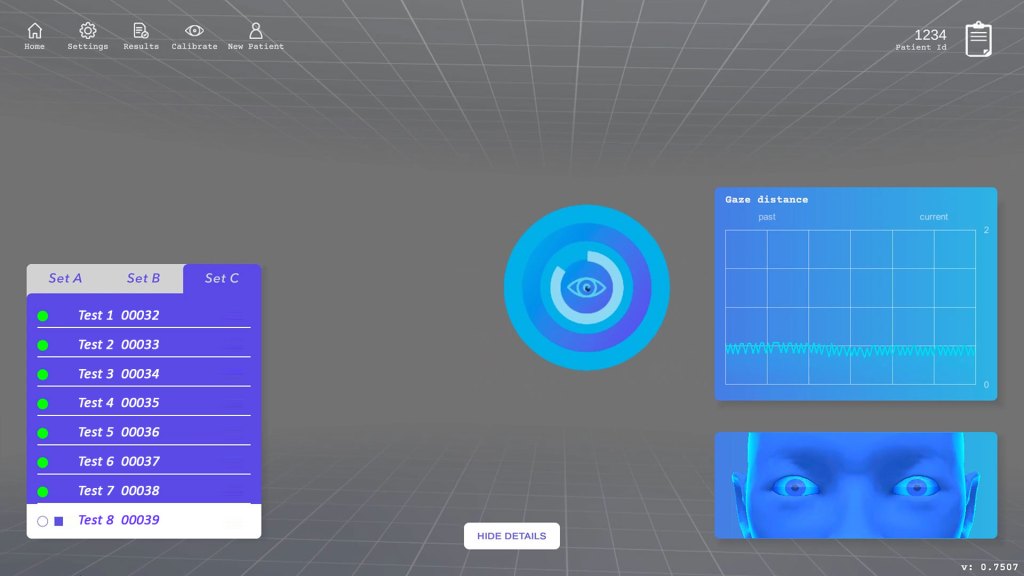1024x576 pixels.
Task: Click the green status dot of Test 1
Action: (x=42, y=316)
